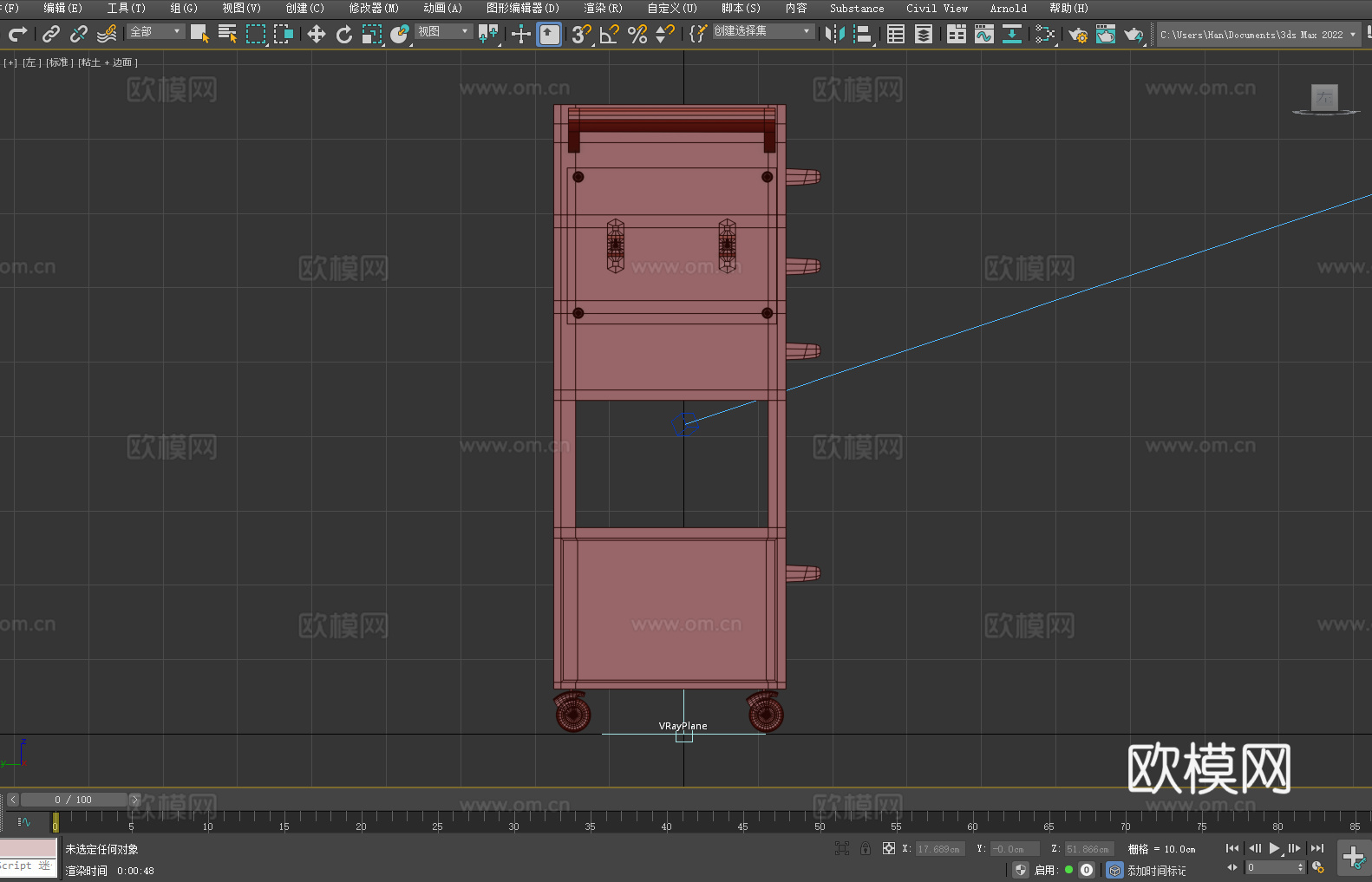Open Mini Curve Editor icon
Image resolution: width=1372 pixels, height=882 pixels.
click(x=24, y=821)
